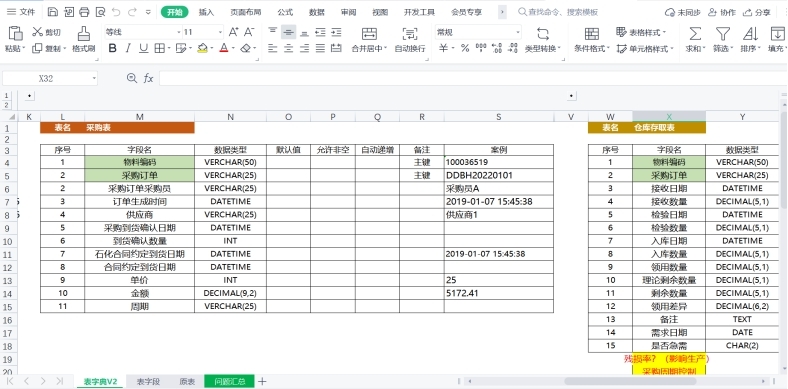Center text horizontally
This screenshot has width=788, height=389.
[x=288, y=48]
